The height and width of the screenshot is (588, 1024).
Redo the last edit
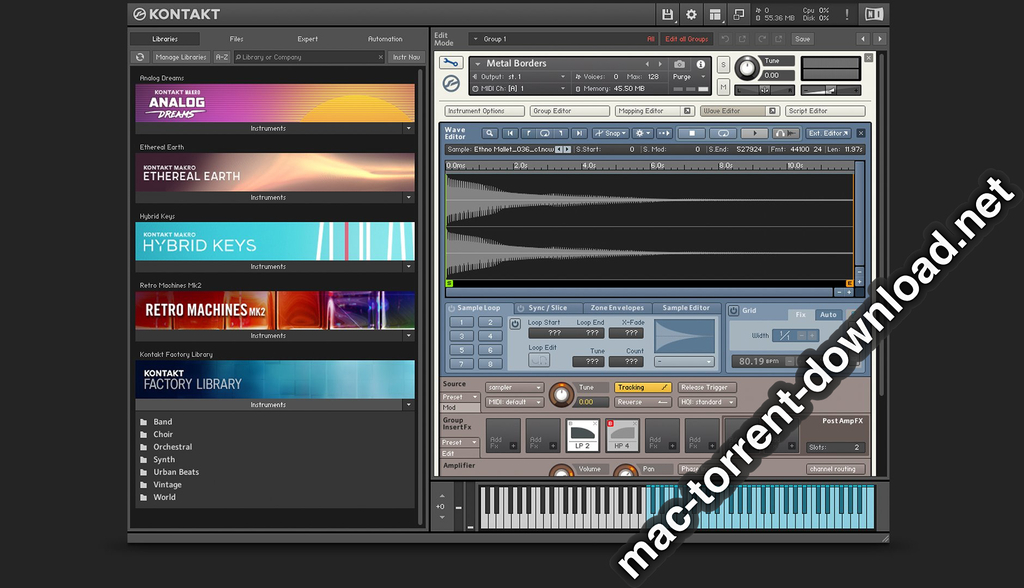761,39
